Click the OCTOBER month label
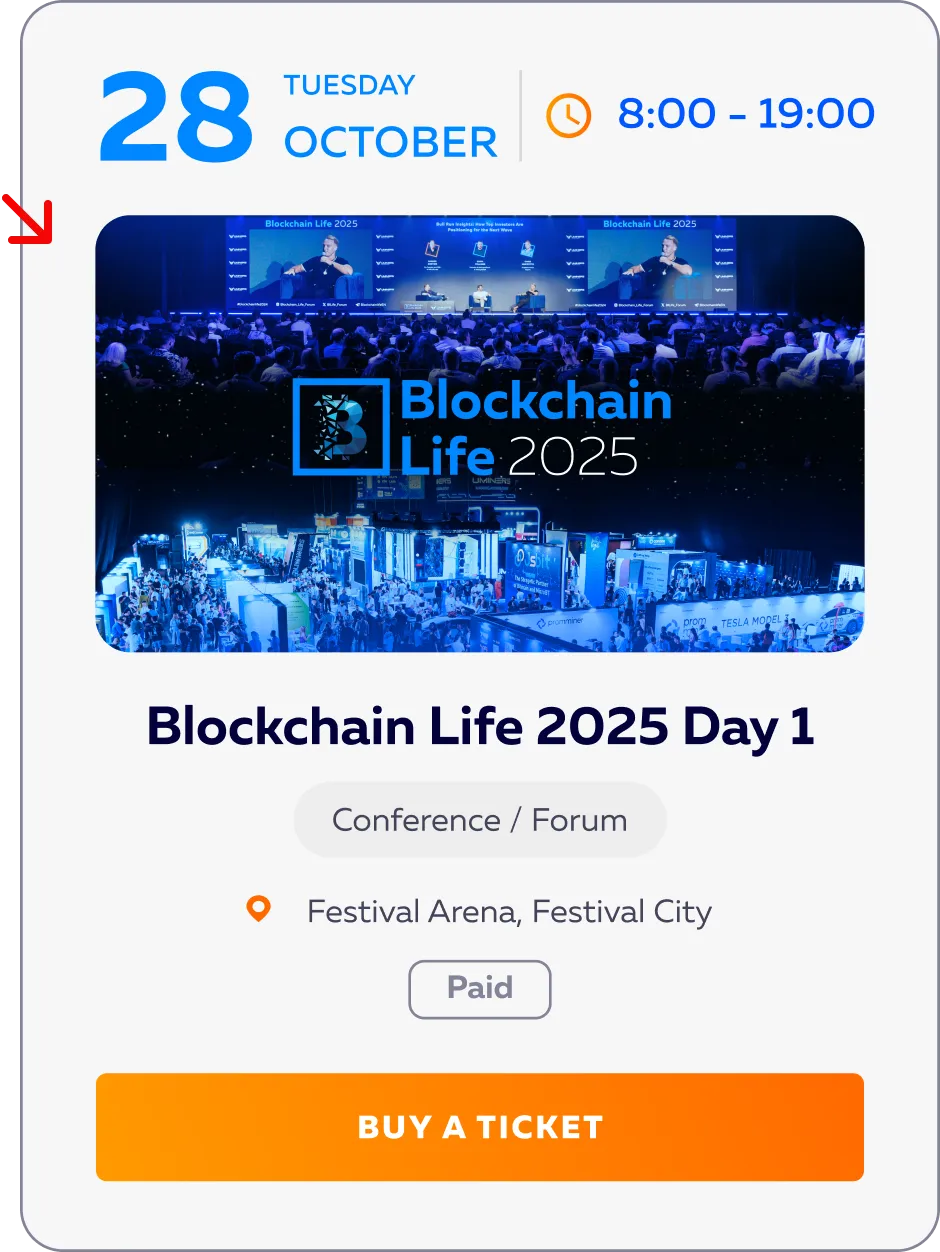Viewport: 940px width, 1252px height. point(390,143)
